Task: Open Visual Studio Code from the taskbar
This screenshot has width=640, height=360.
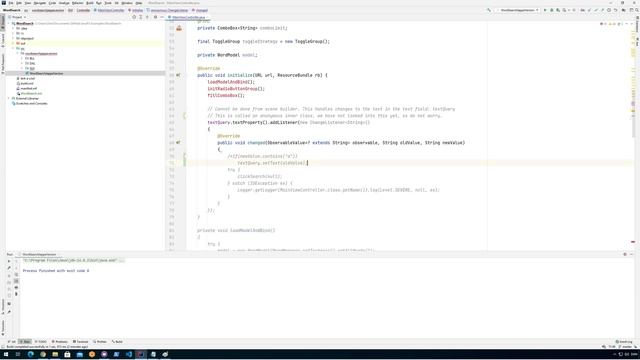Action: [x=129, y=354]
